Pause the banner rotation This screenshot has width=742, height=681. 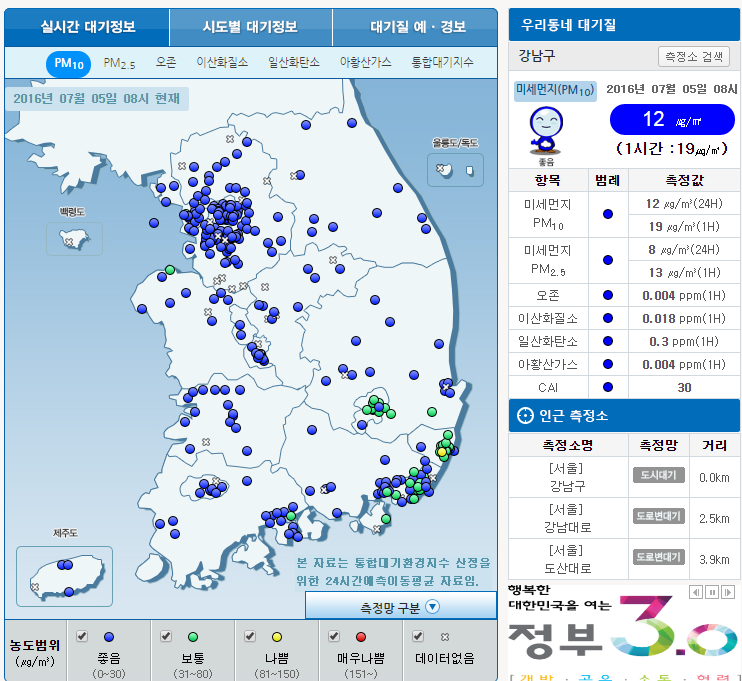click(x=714, y=592)
